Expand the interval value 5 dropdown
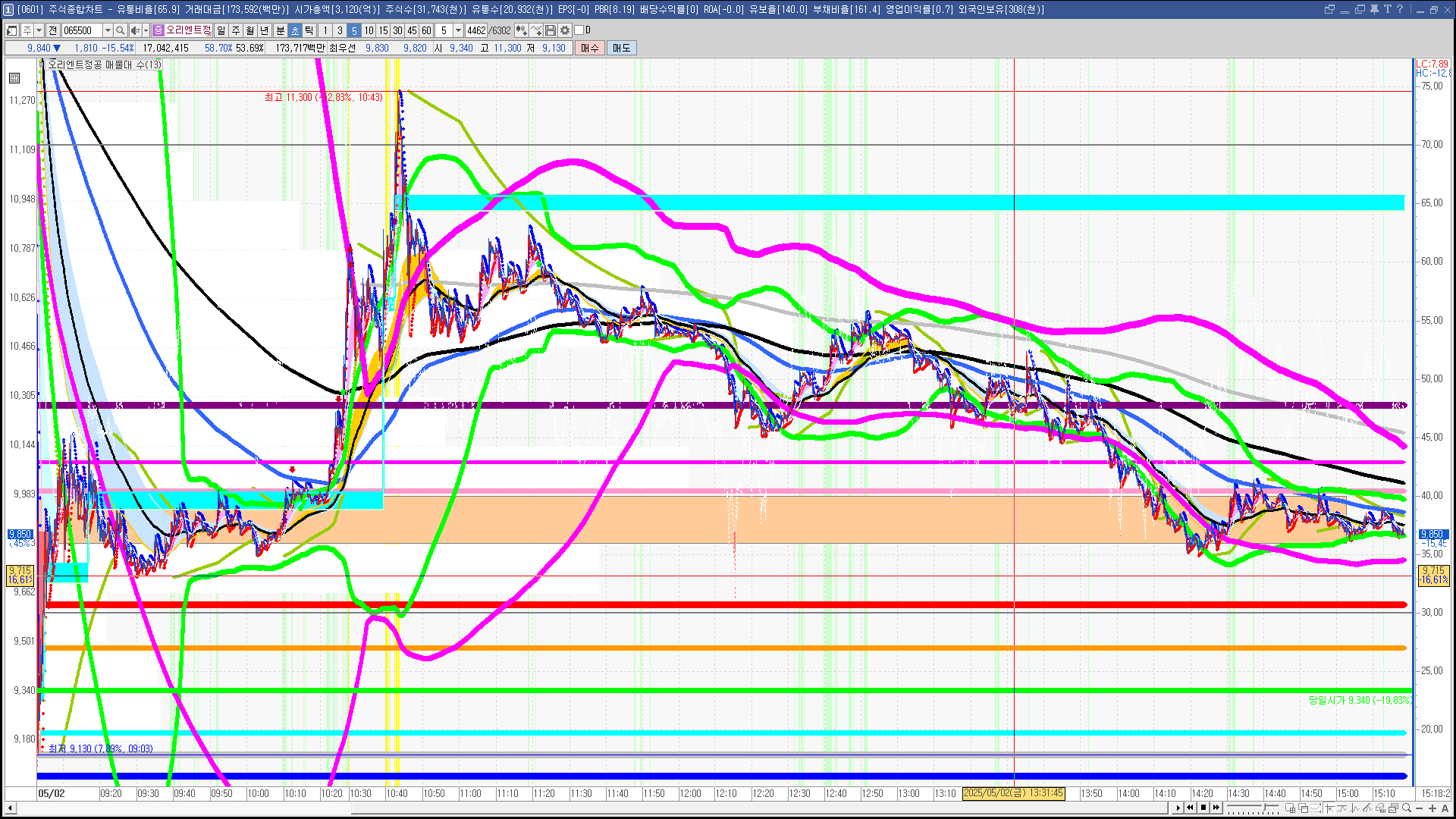1456x819 pixels. point(458,30)
